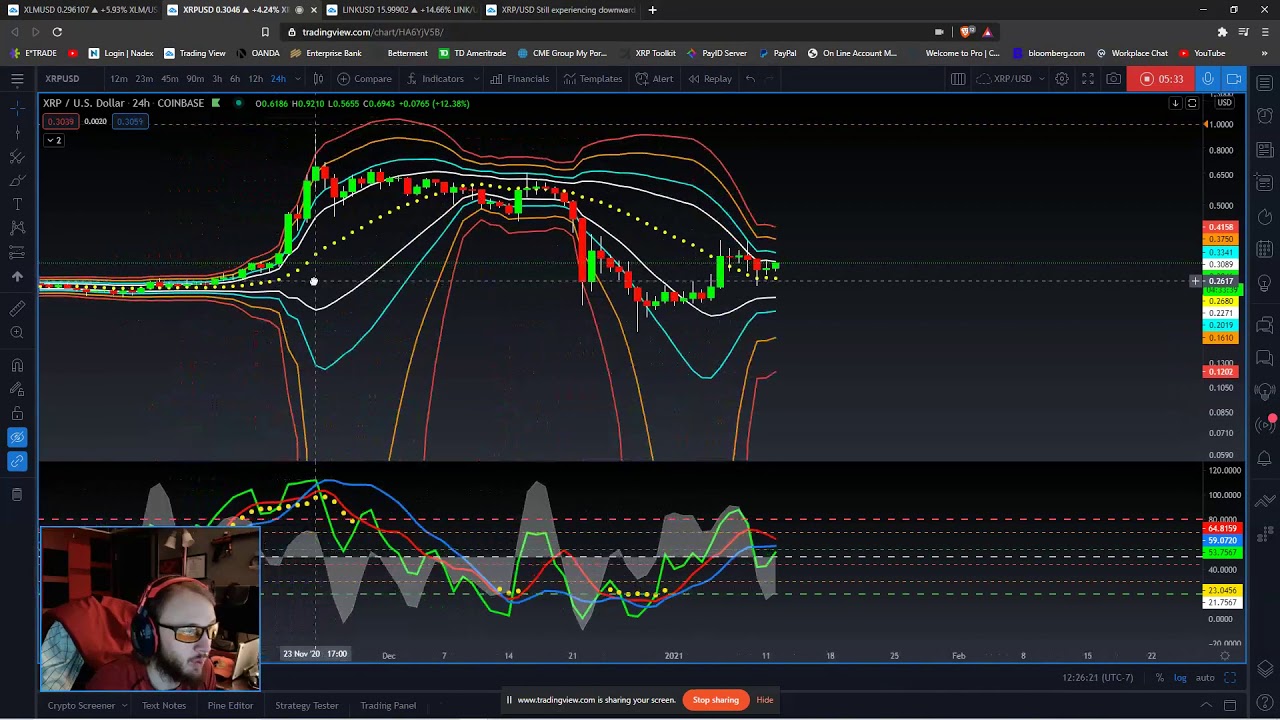Expand the timeframe interval dropdown arrow
1280x720 pixels.
click(298, 79)
